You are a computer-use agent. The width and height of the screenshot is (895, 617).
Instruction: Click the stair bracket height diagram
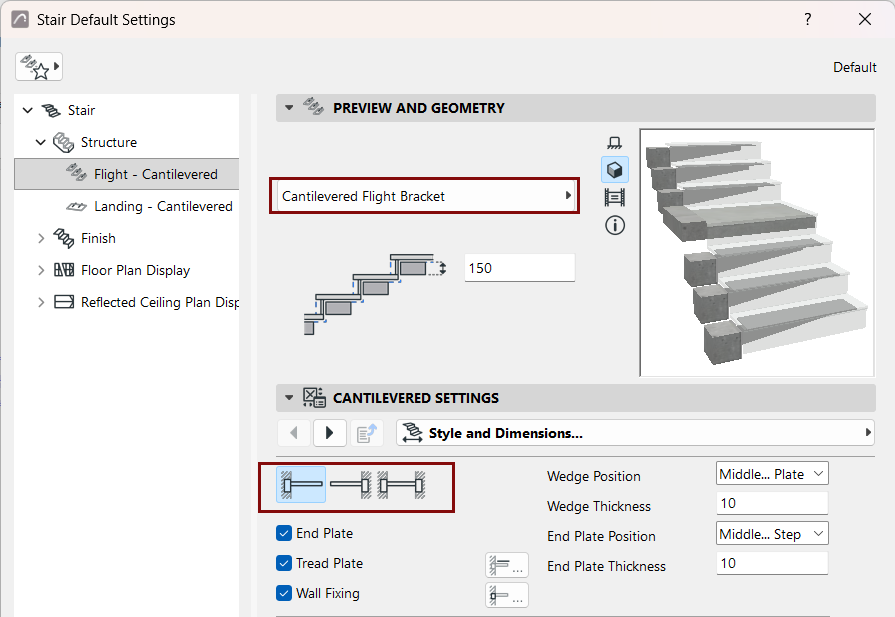[x=375, y=294]
